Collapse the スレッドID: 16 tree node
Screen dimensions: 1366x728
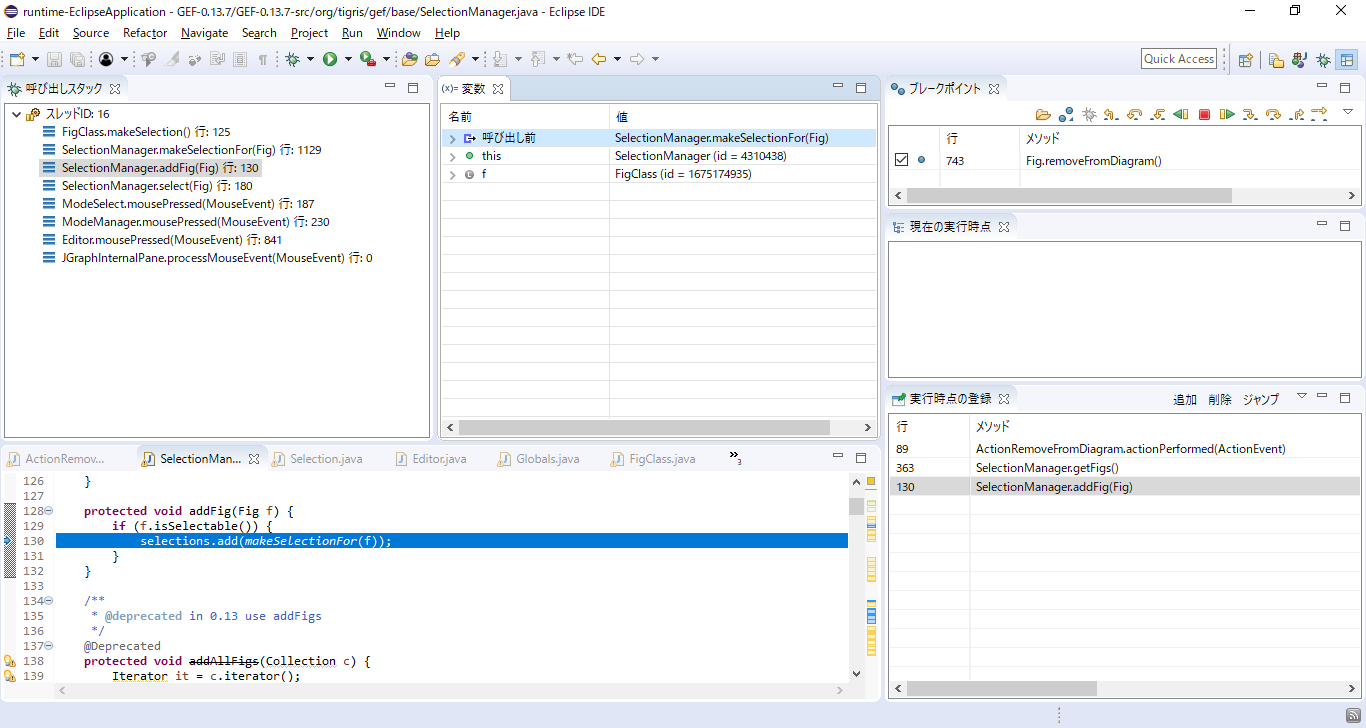coord(16,114)
